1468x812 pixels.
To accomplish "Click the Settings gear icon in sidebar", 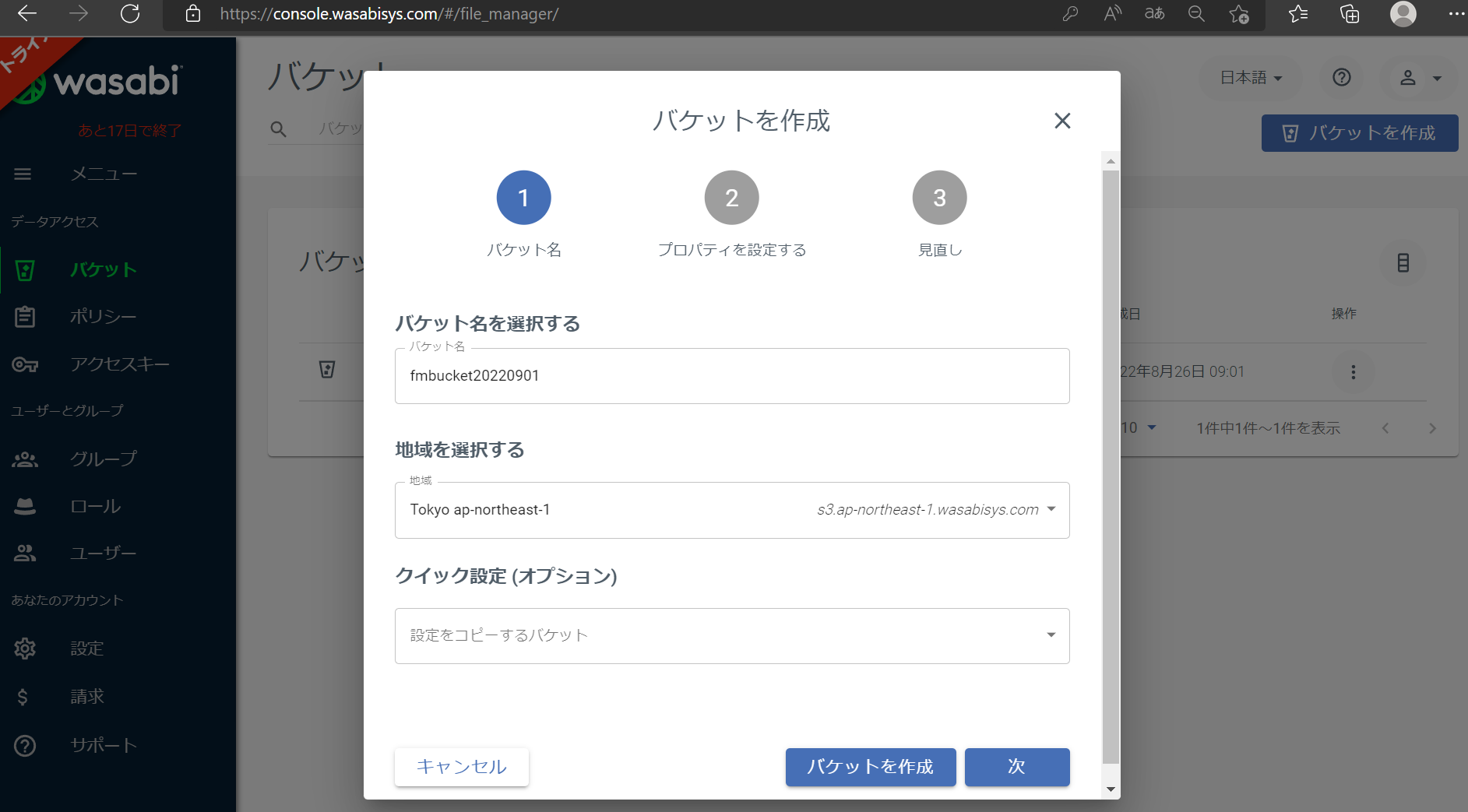I will click(25, 649).
